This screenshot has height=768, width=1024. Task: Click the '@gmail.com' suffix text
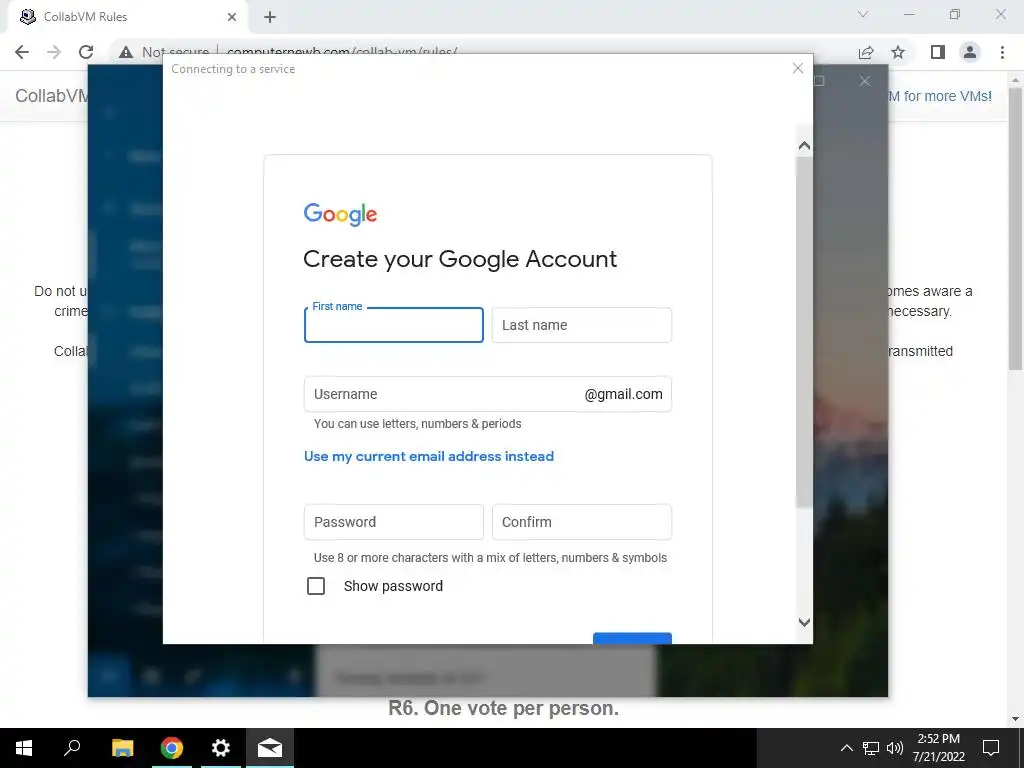pyautogui.click(x=624, y=394)
